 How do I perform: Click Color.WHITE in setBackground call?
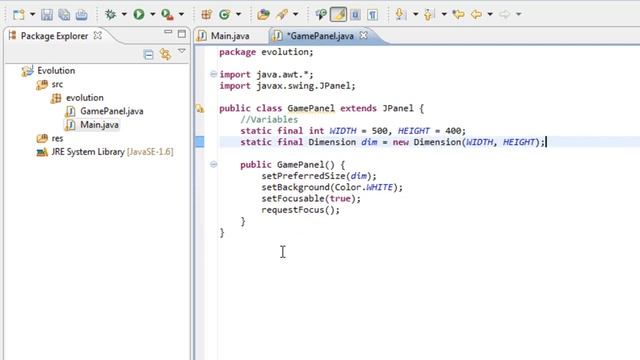coord(364,187)
